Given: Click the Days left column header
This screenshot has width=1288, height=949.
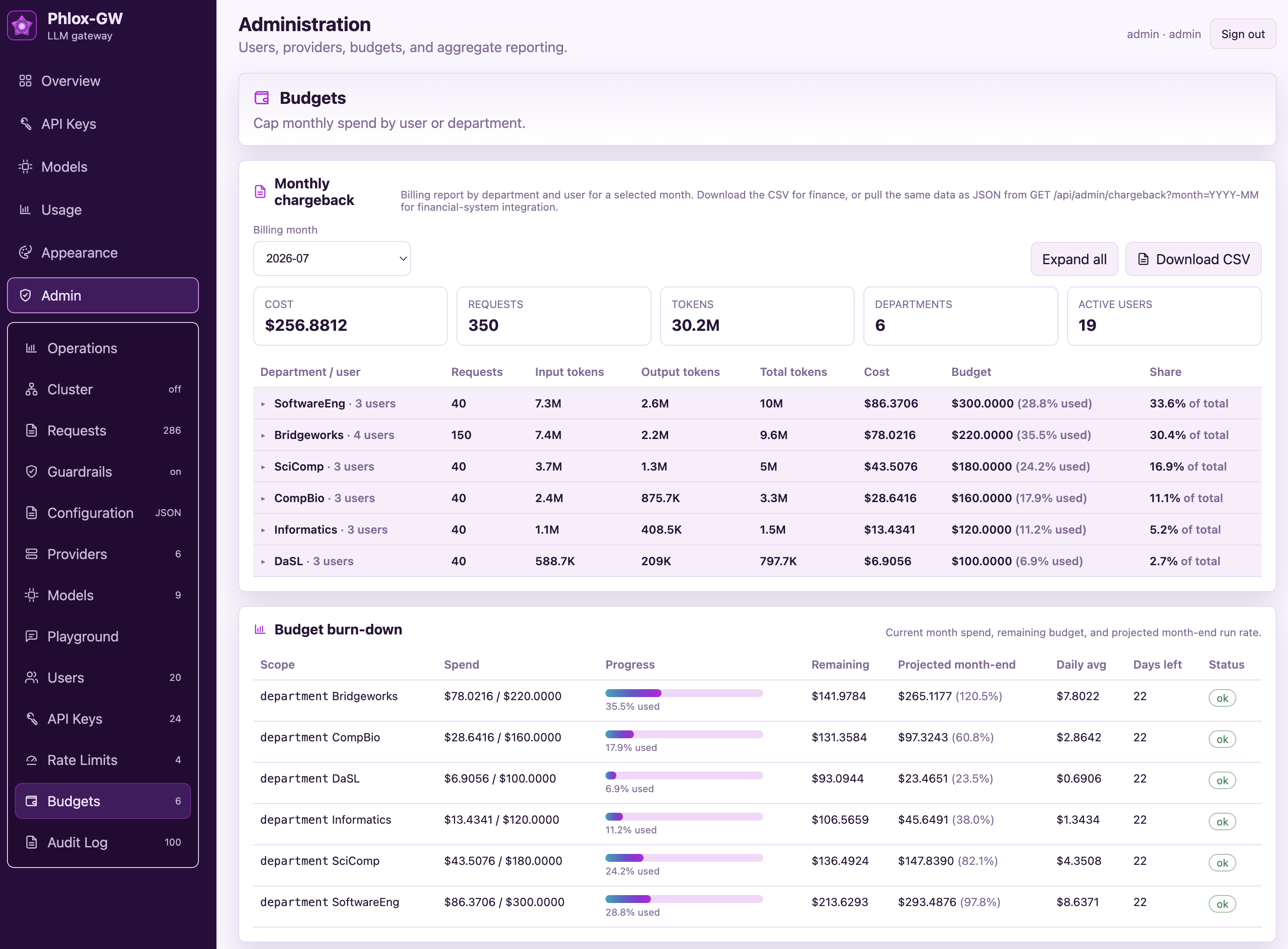Looking at the screenshot, I should [1157, 665].
